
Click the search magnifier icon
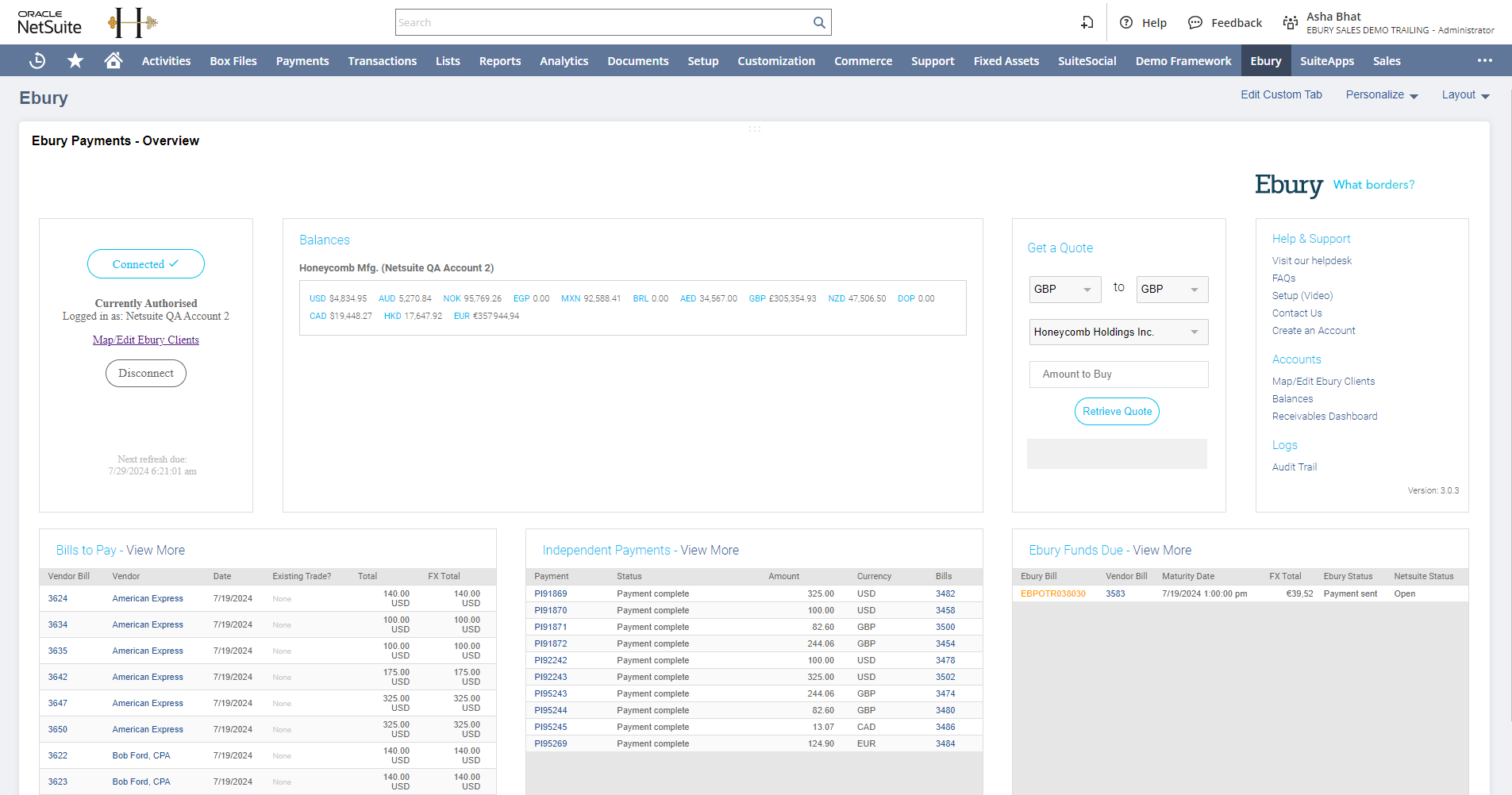819,23
